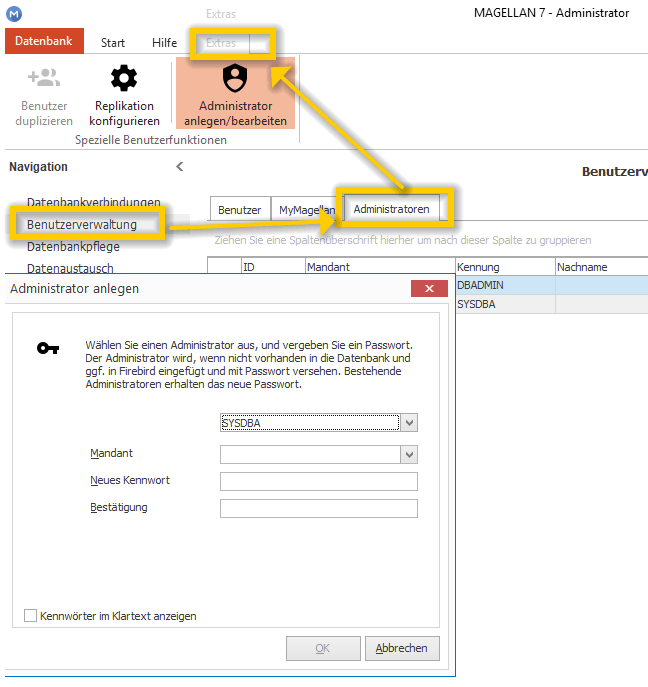The image size is (648, 687).
Task: Collapse the Navigation panel arrow
Action: 180,166
